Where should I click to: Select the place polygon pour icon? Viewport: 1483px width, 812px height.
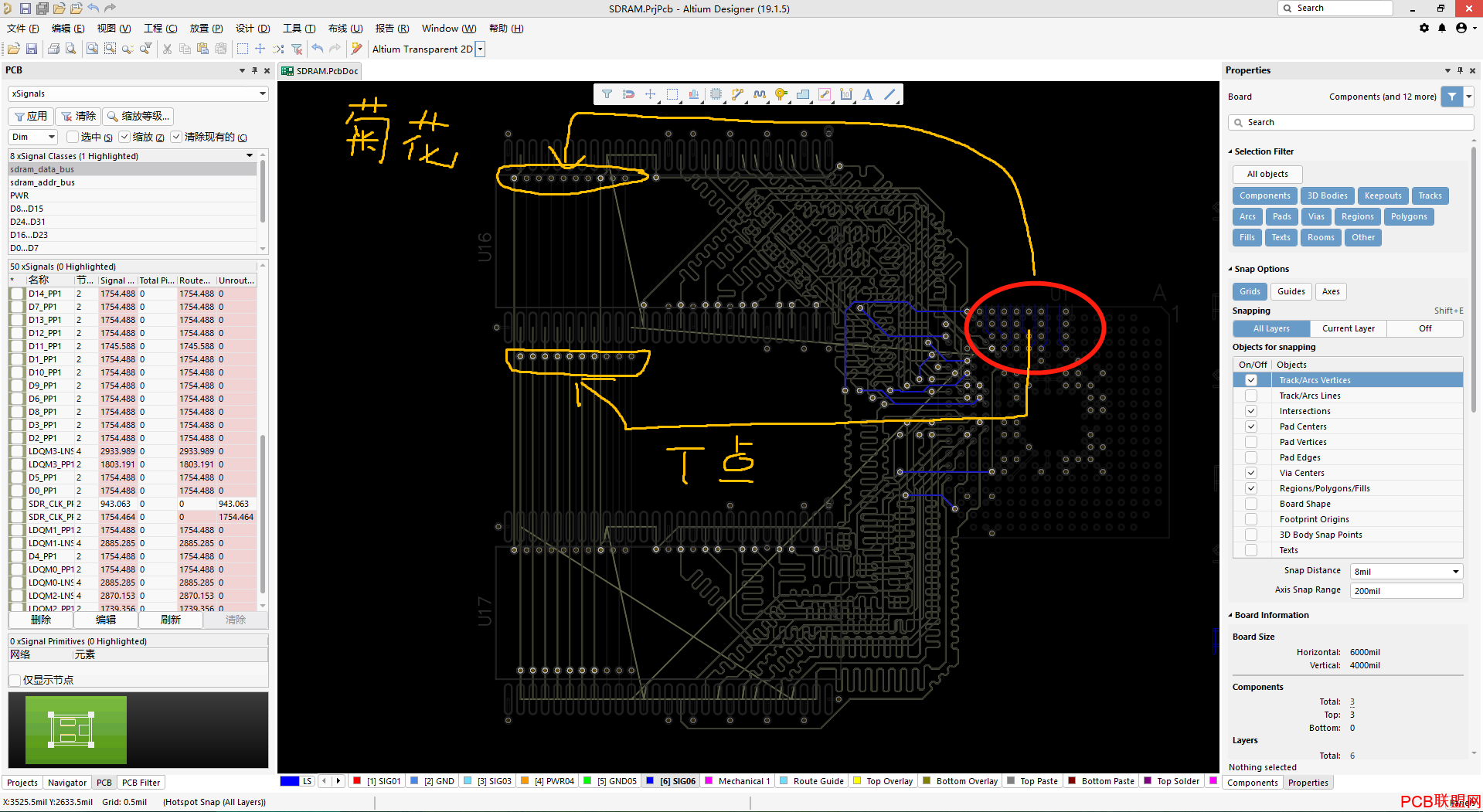(x=803, y=94)
